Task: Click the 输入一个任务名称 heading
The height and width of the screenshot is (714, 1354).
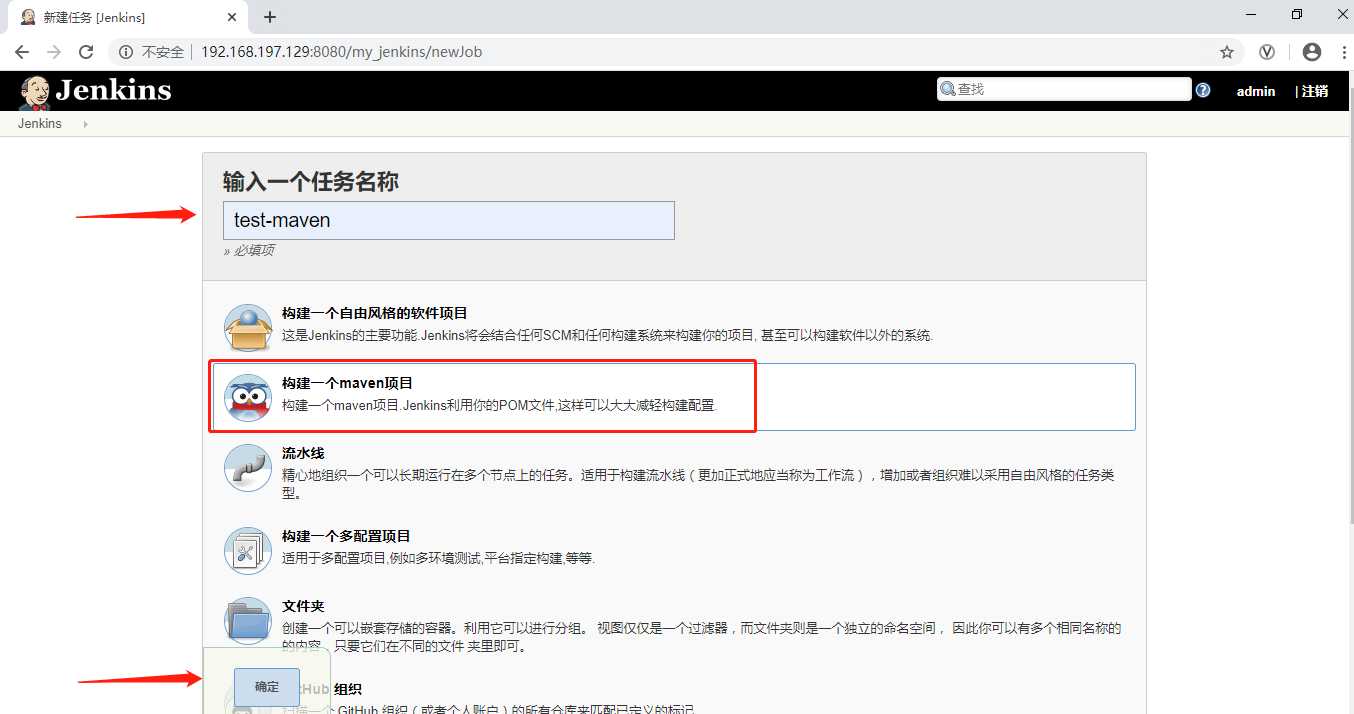Action: click(x=311, y=182)
